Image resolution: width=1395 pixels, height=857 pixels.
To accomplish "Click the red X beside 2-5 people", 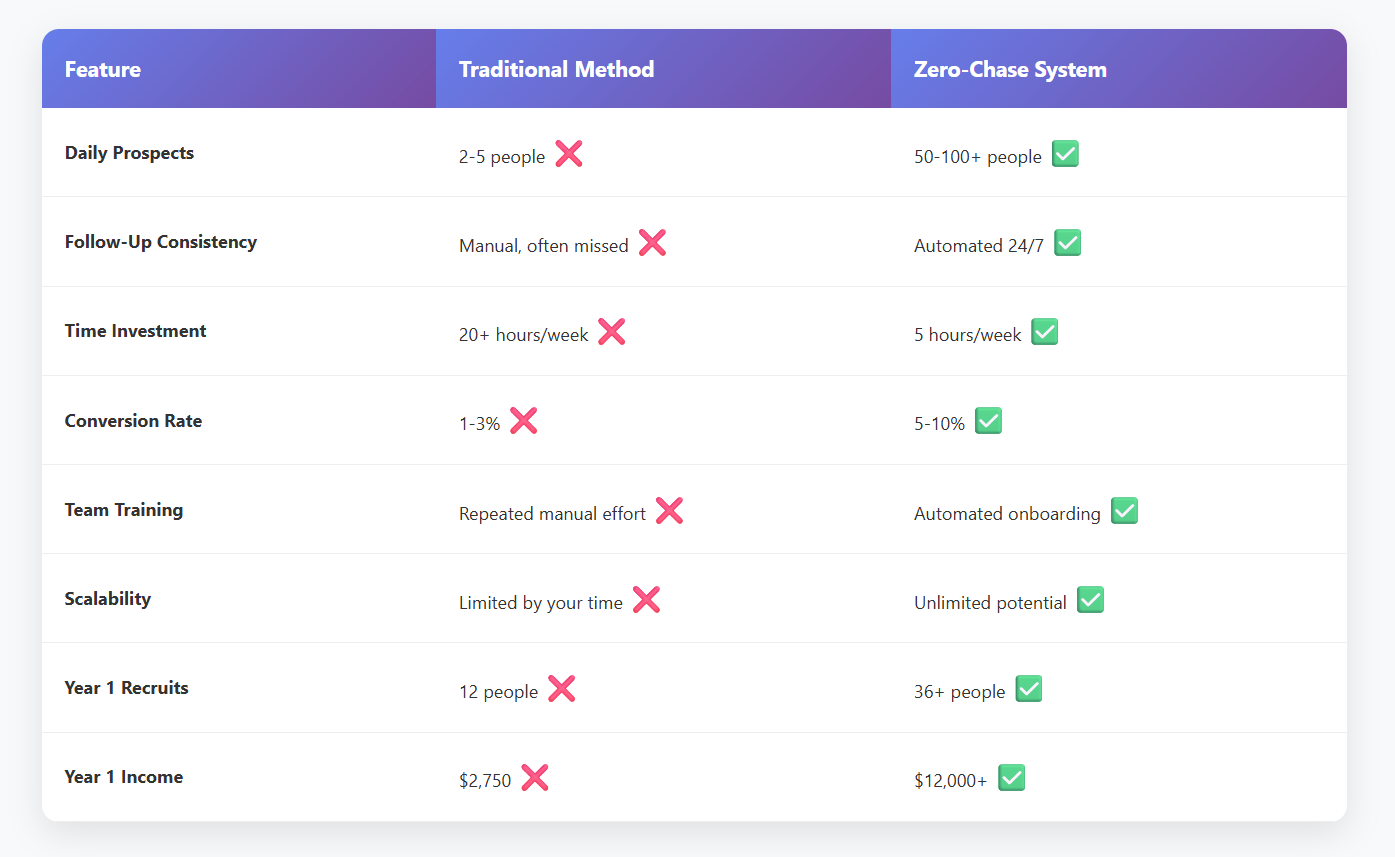I will click(x=569, y=154).
